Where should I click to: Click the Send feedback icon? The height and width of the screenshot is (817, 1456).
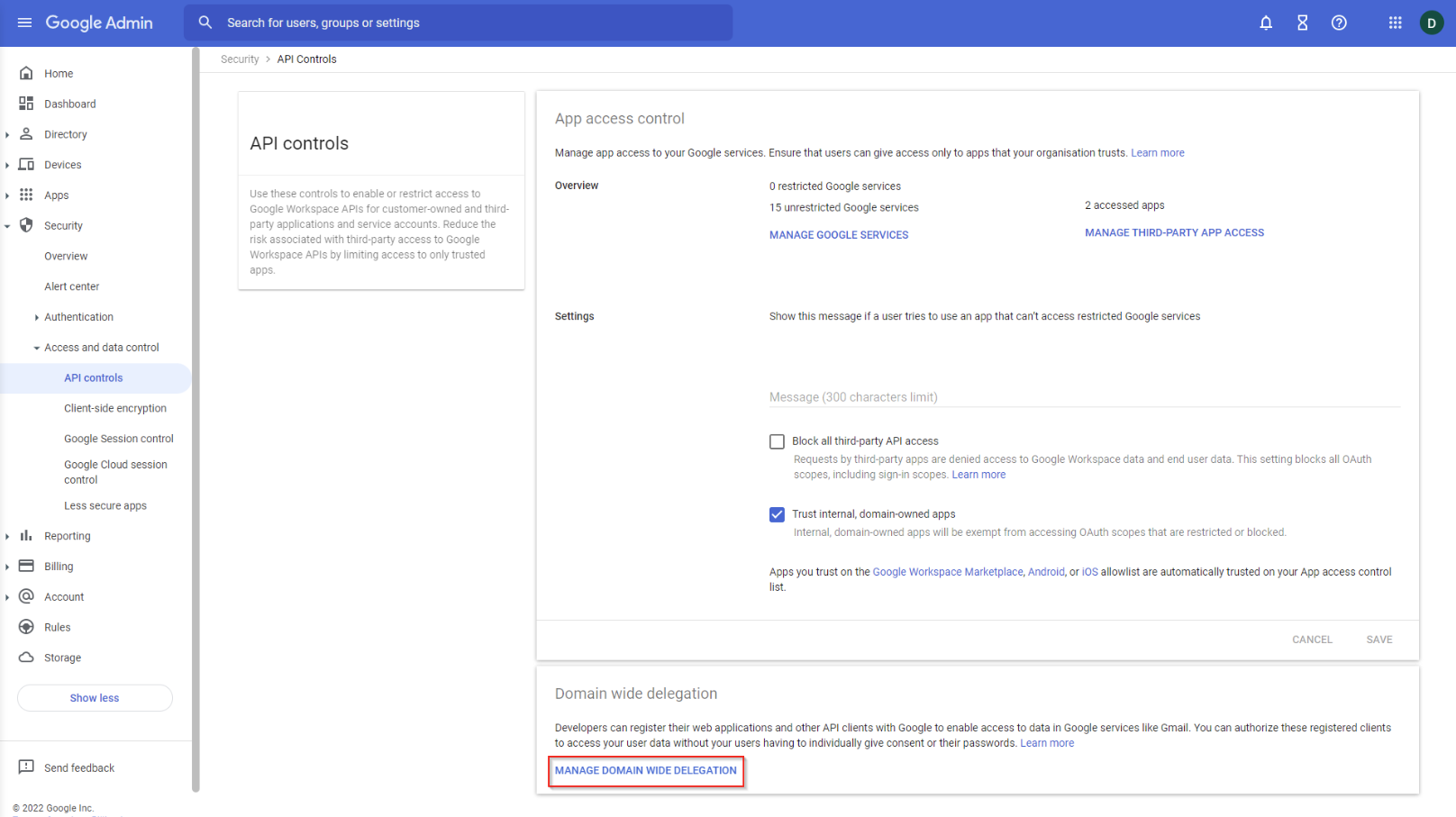pos(26,767)
